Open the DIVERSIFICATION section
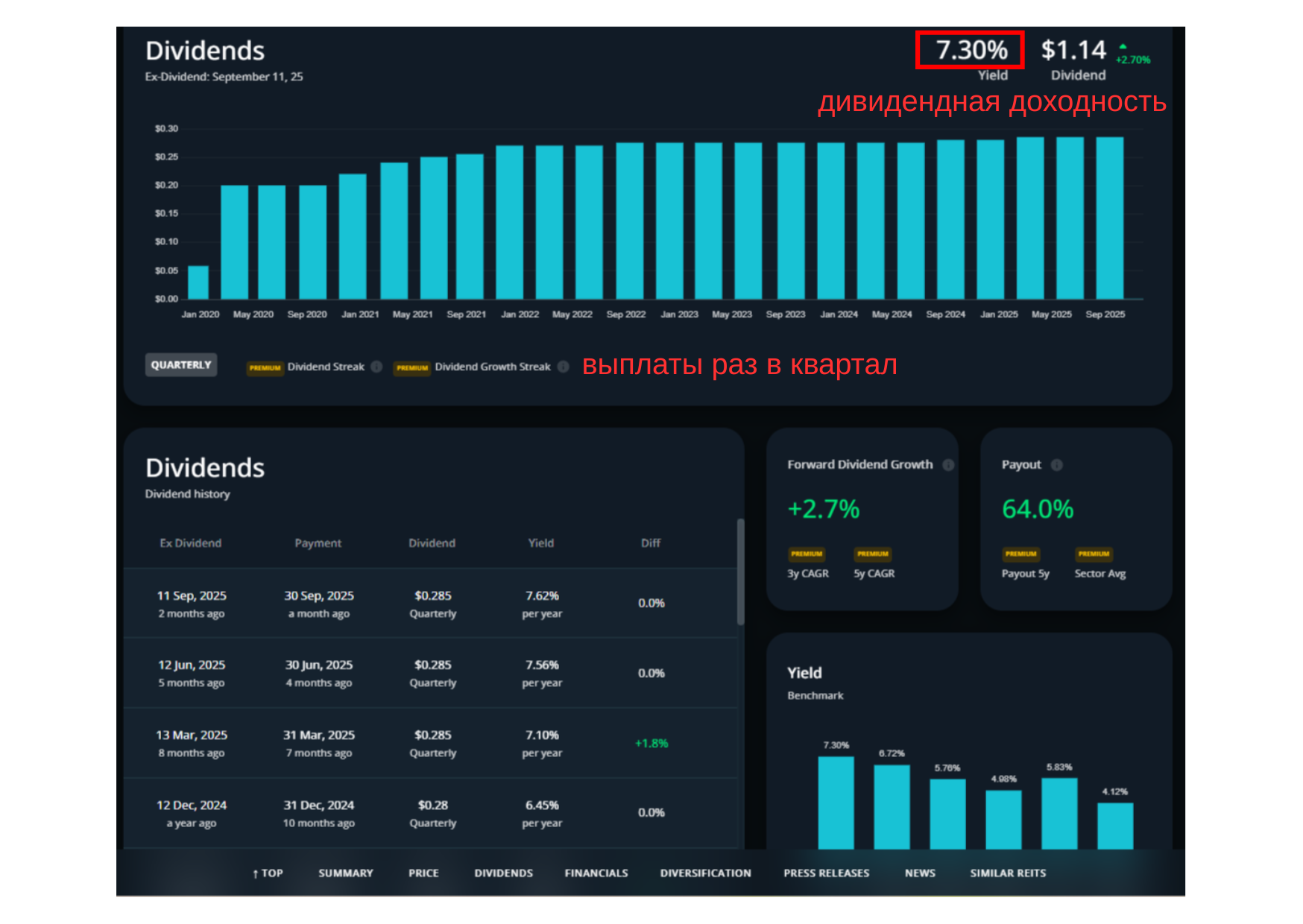Screen dimensions: 1303x924 705,873
